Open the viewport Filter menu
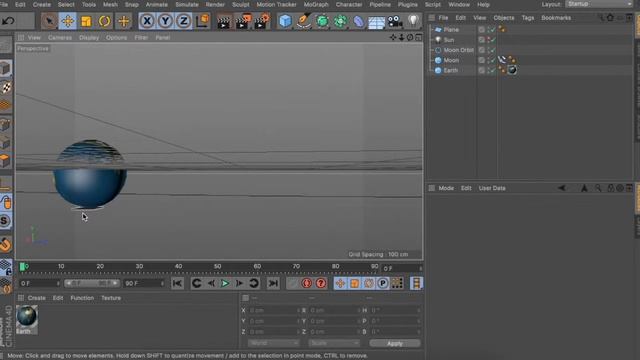The width and height of the screenshot is (640, 360). click(141, 38)
